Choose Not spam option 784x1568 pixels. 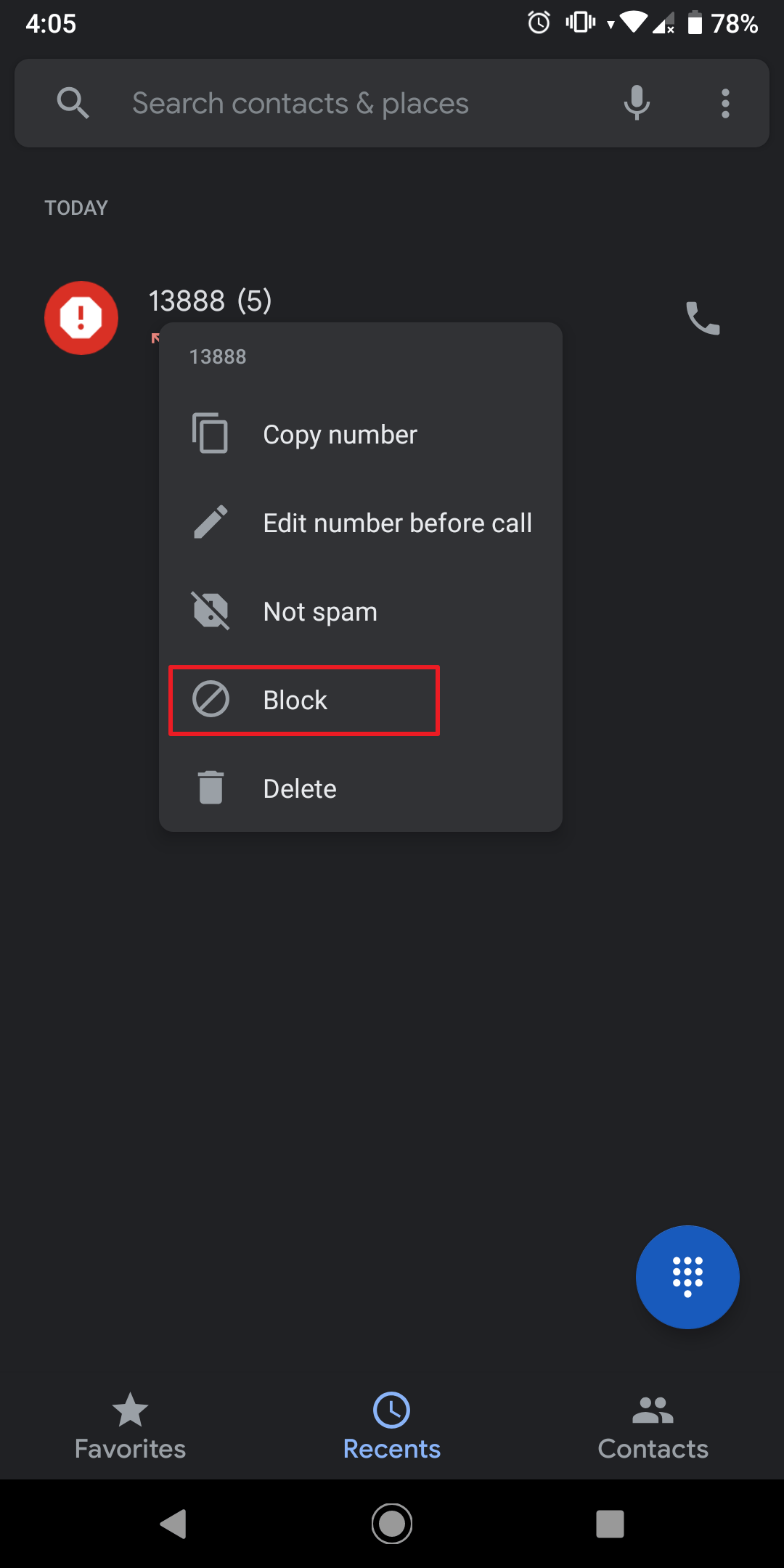point(320,612)
